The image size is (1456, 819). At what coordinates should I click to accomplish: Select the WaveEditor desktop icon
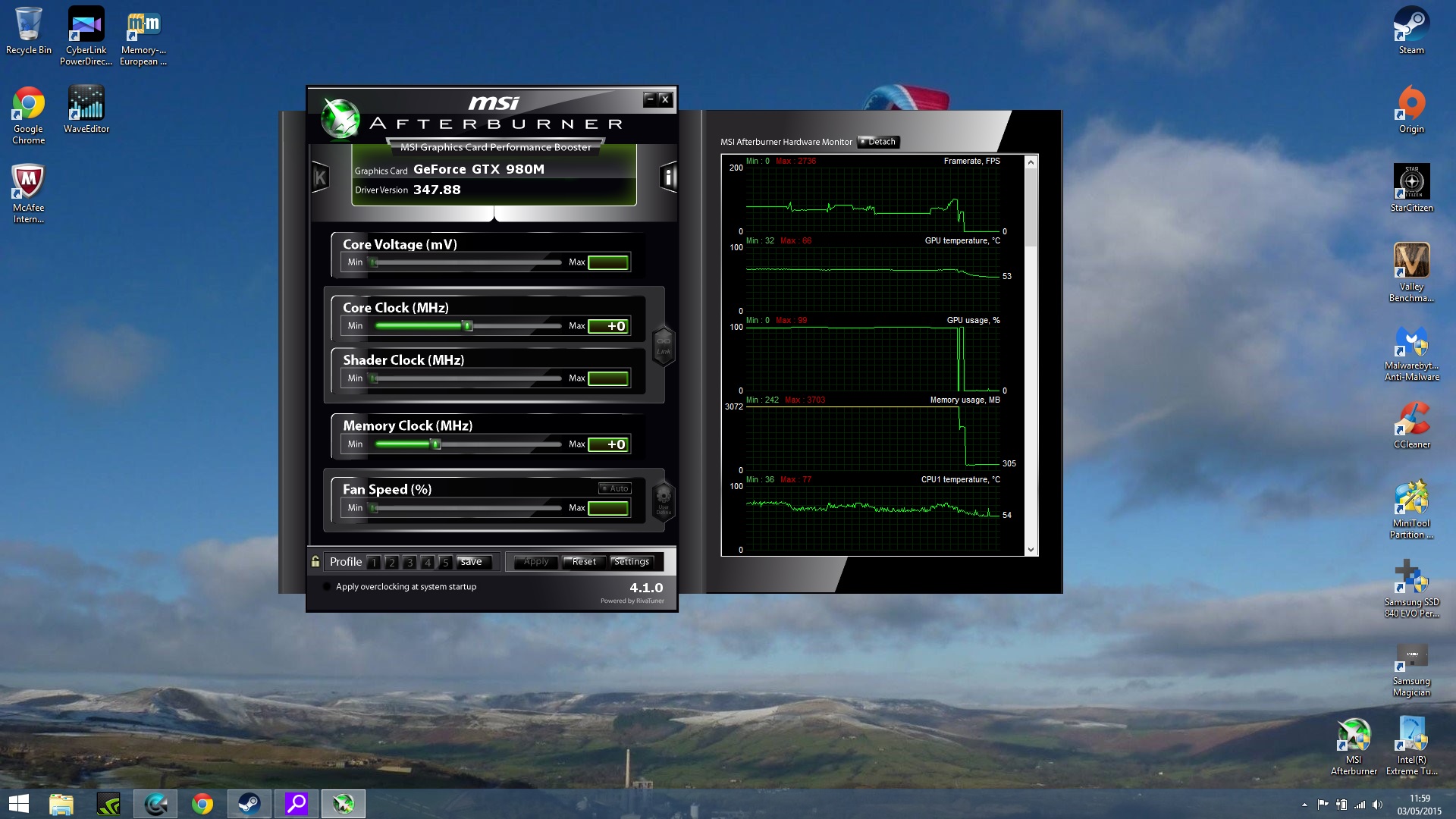click(x=86, y=110)
